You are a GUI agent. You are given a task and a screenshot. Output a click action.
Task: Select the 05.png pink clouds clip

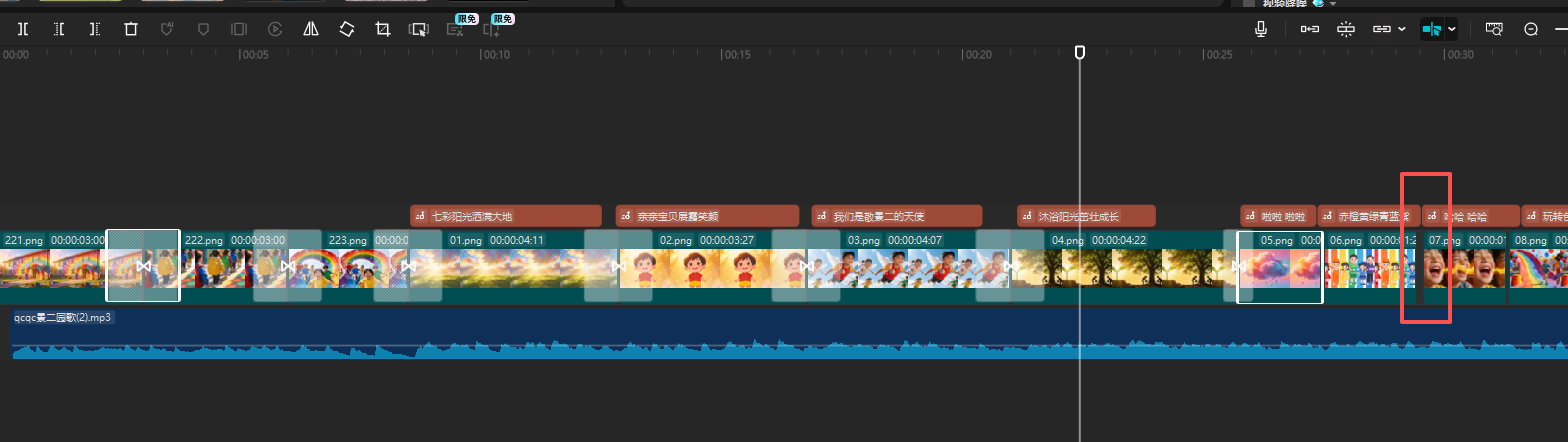point(1280,267)
